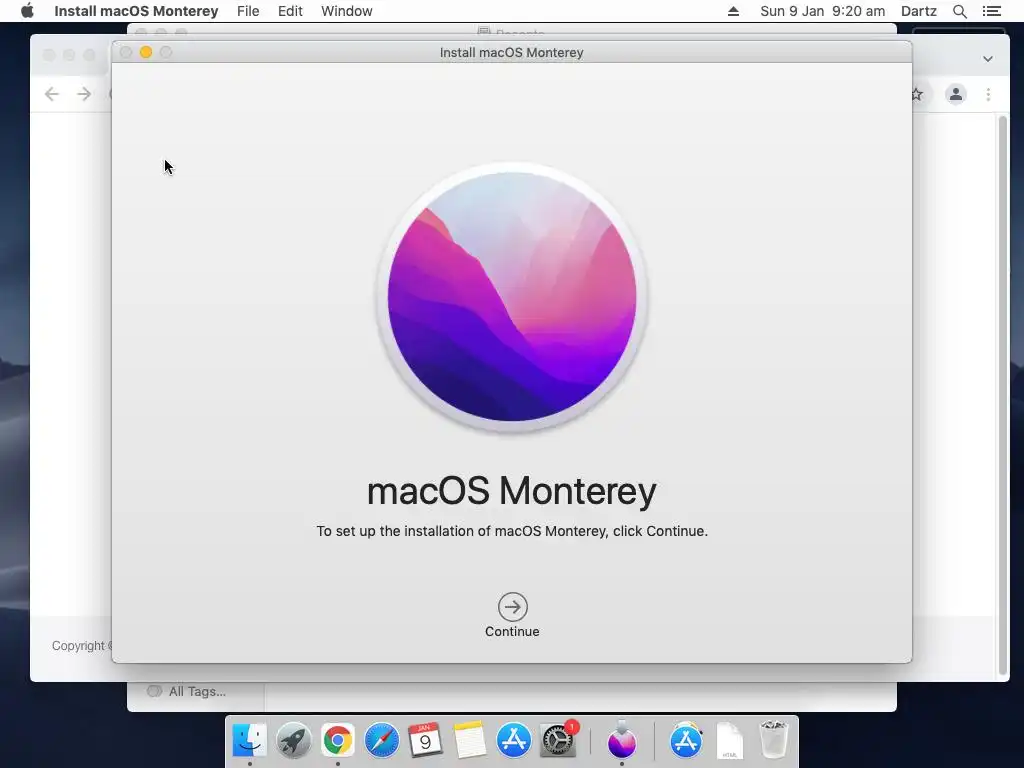The width and height of the screenshot is (1024, 768).
Task: Open the Dartz user menu
Action: pos(919,11)
